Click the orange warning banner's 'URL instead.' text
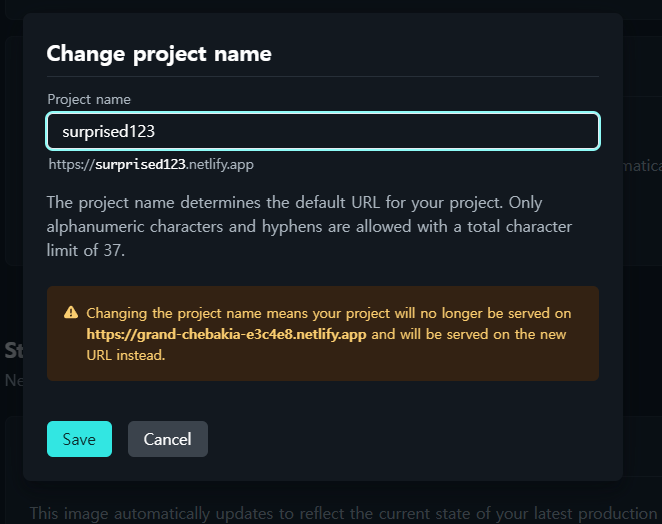 (126, 355)
